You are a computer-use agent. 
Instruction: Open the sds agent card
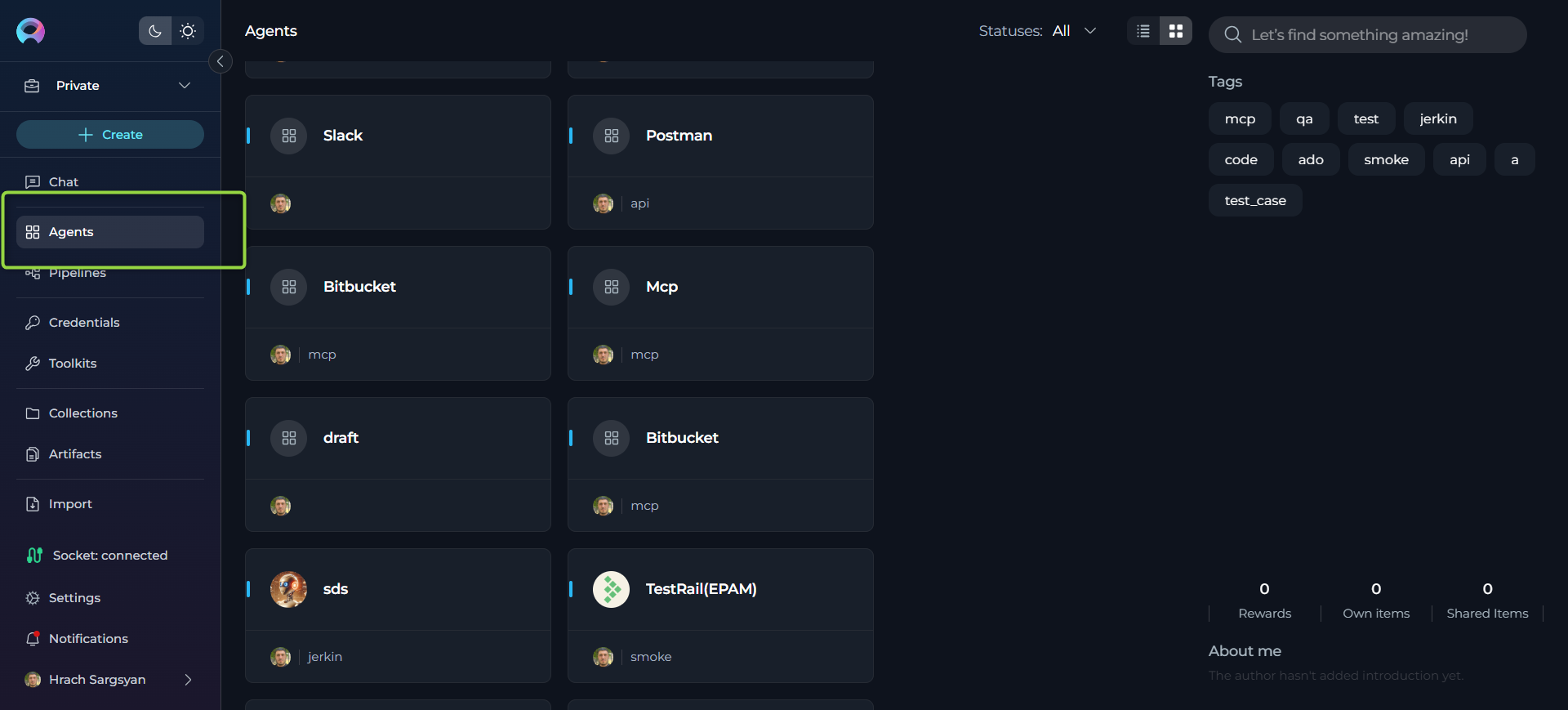(x=398, y=615)
